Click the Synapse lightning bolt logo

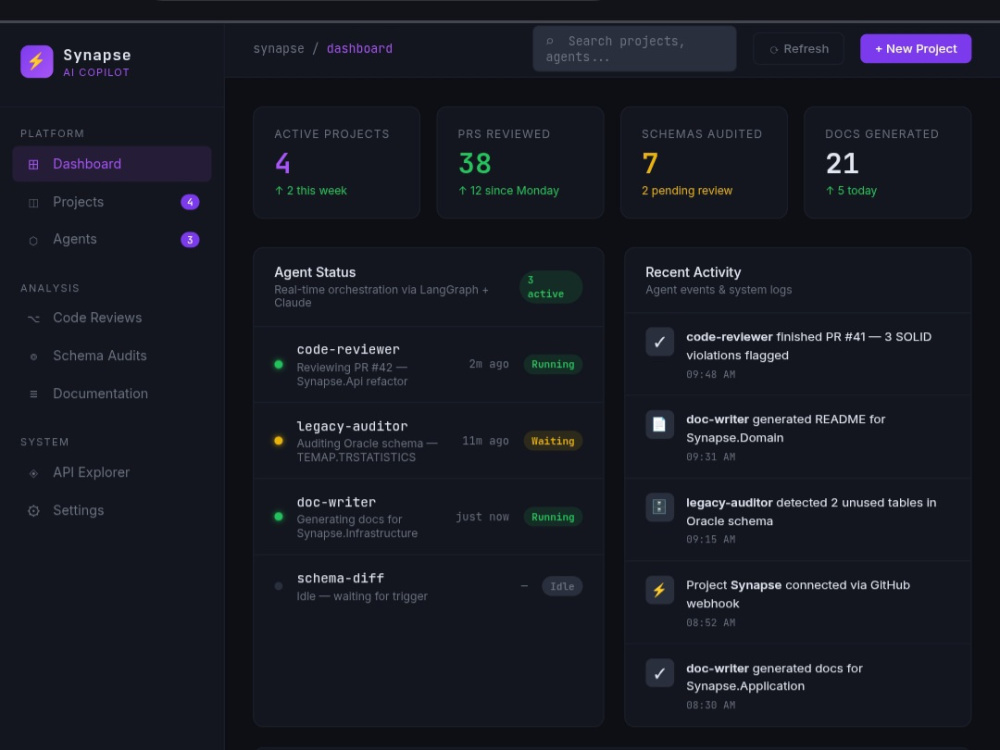(x=36, y=61)
